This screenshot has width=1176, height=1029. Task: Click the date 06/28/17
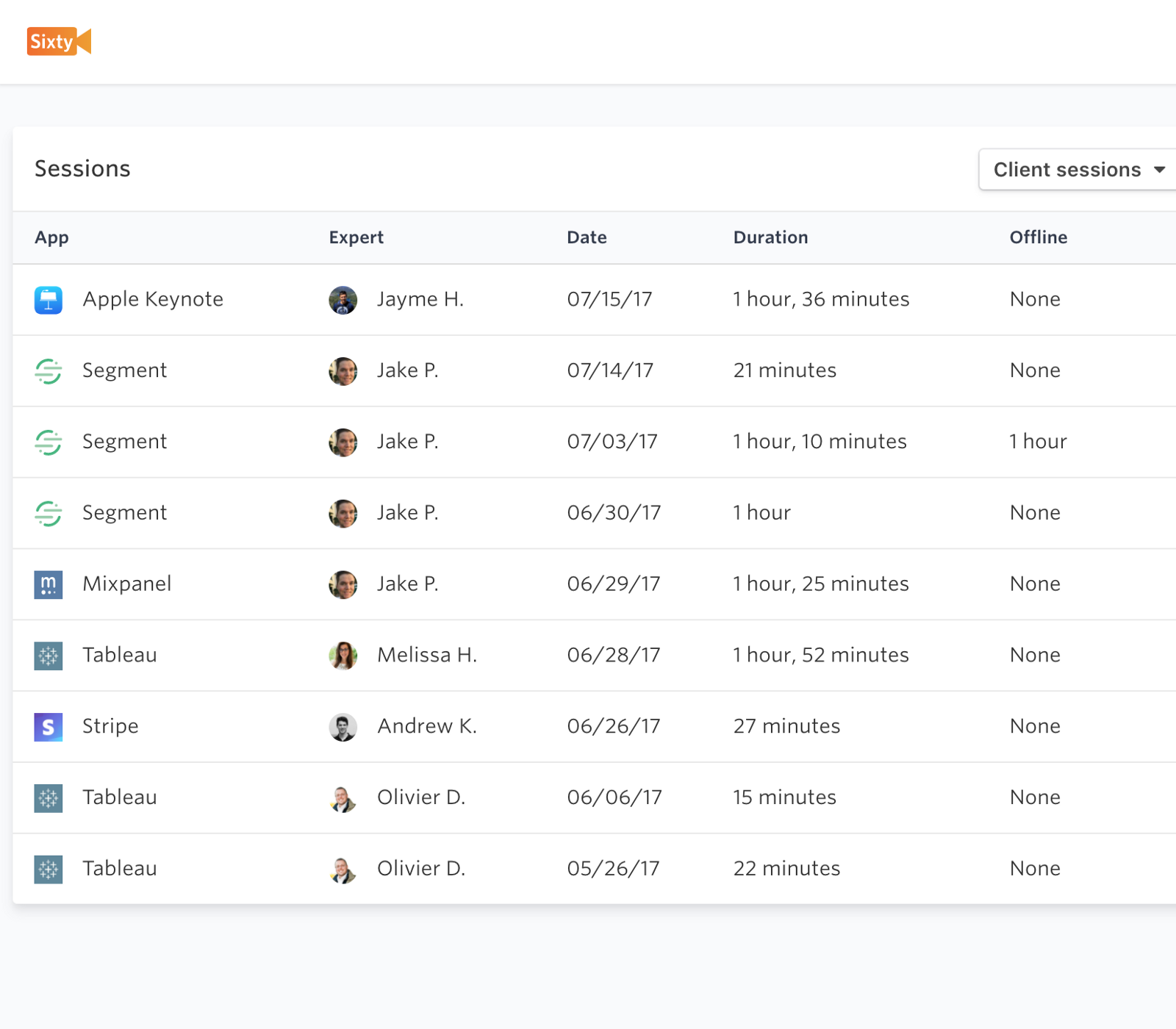click(x=614, y=655)
